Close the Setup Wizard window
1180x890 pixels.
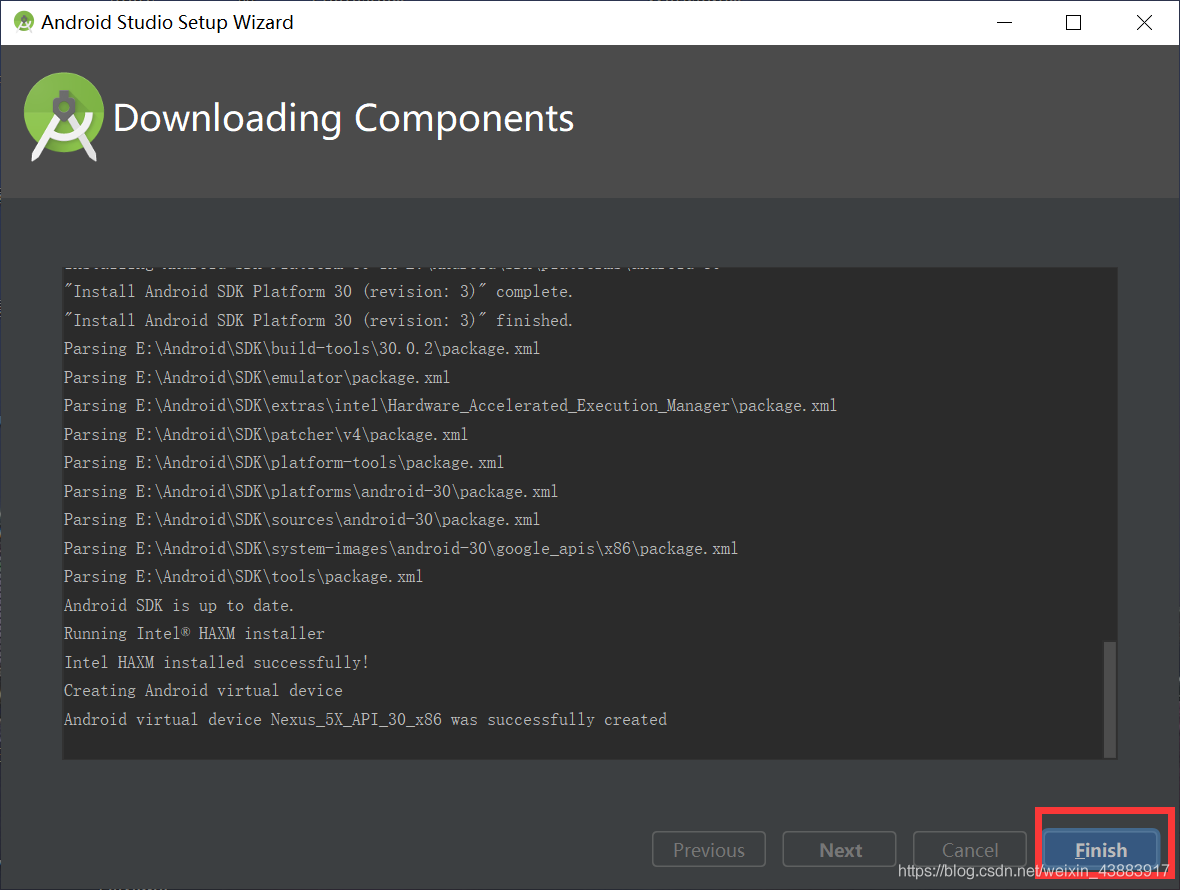click(x=1144, y=23)
